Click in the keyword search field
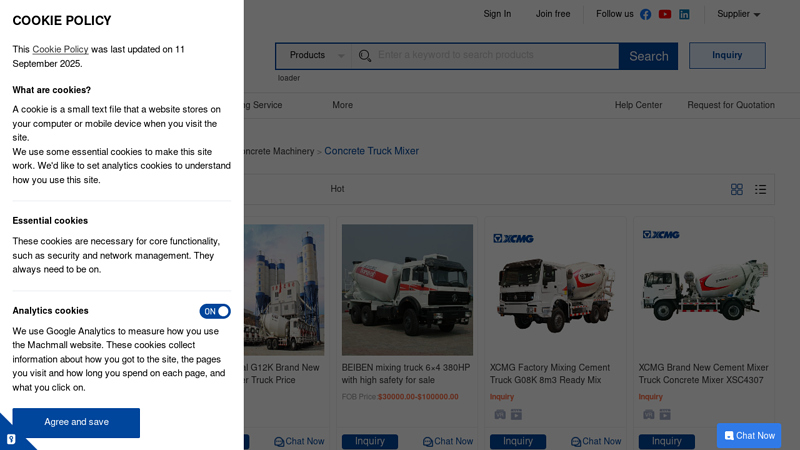This screenshot has height=450, width=800. pos(495,55)
